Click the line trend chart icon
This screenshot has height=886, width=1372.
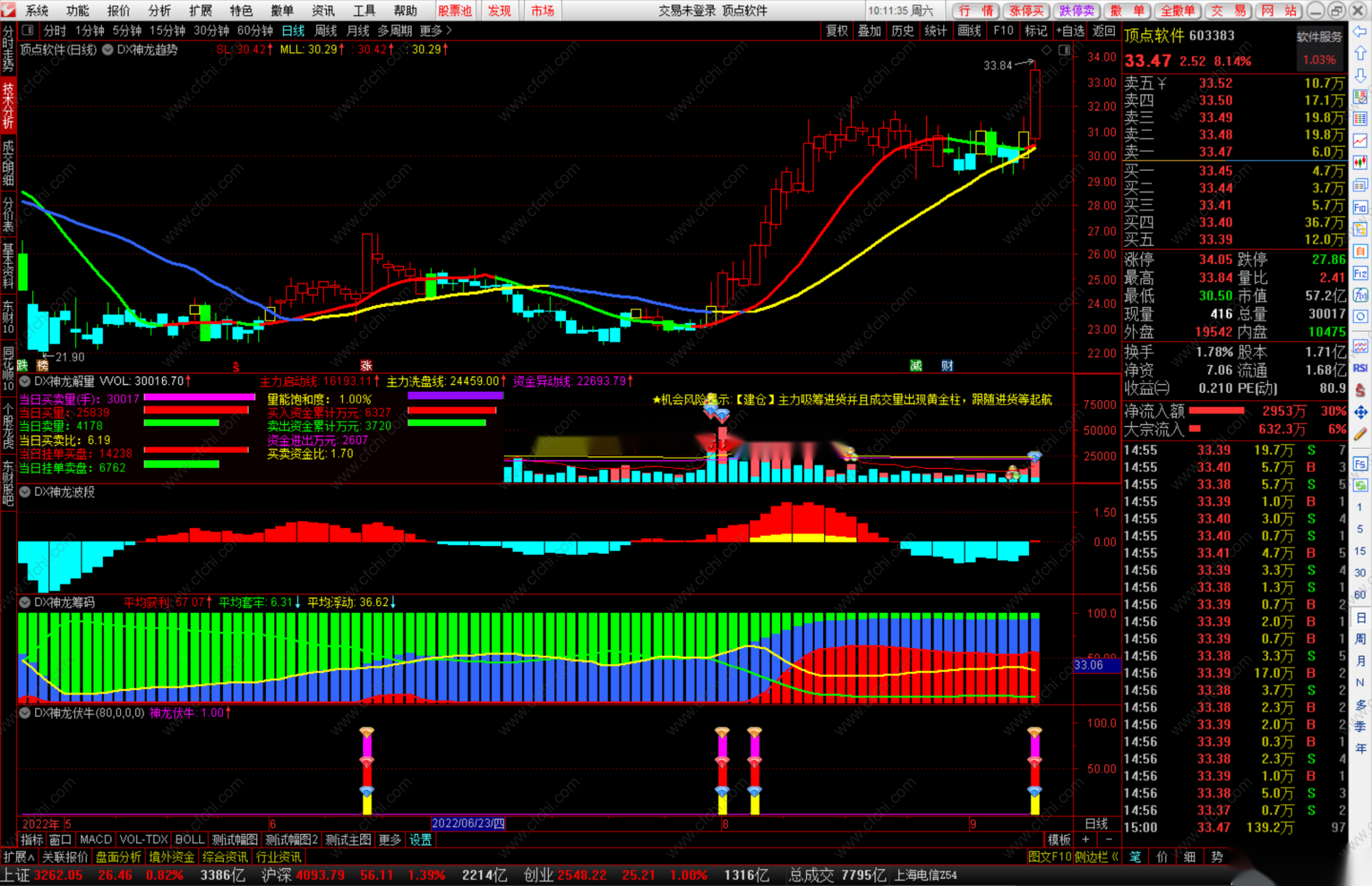pyautogui.click(x=1360, y=141)
